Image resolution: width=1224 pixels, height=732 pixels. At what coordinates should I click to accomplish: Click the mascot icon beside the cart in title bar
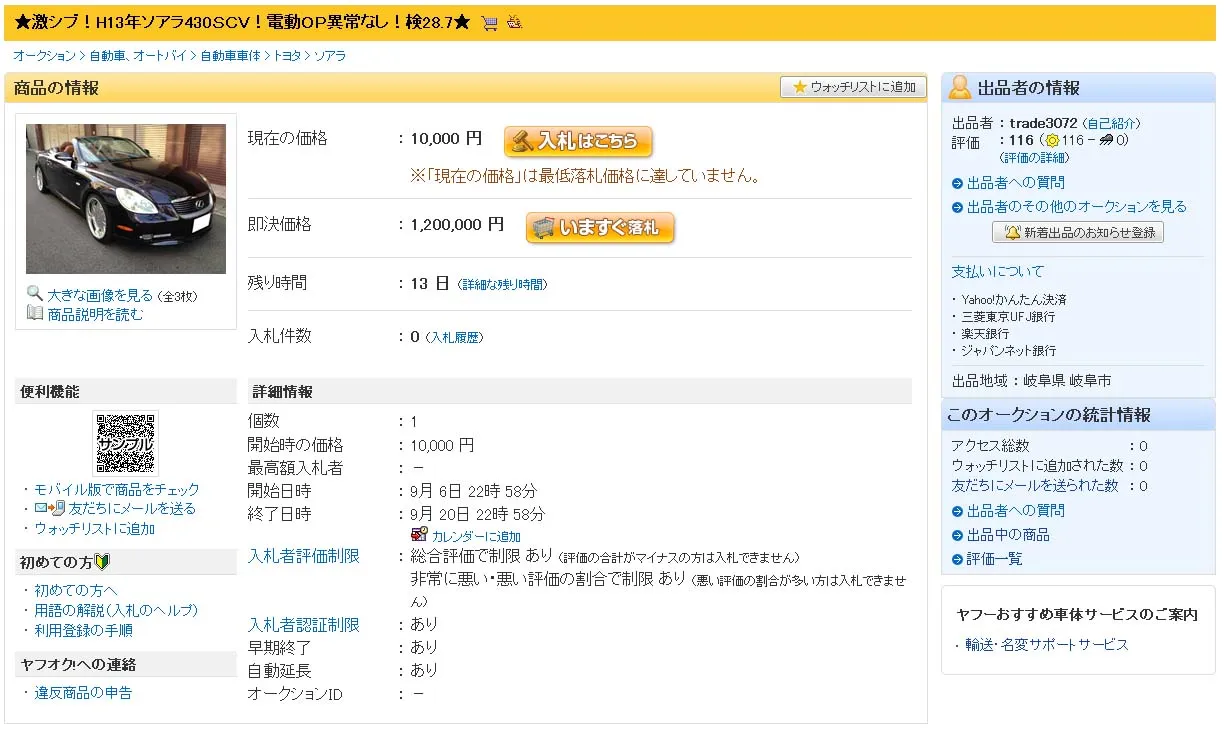(512, 21)
